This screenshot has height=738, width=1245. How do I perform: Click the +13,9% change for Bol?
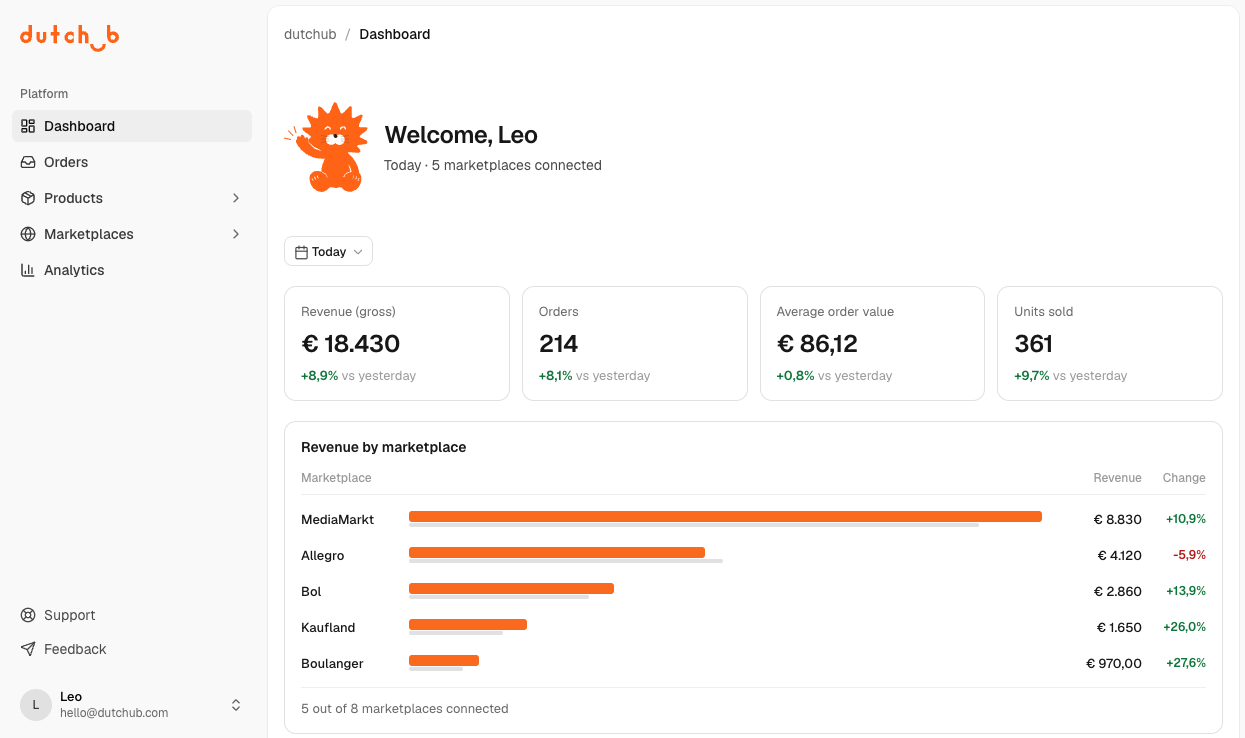pos(1186,592)
